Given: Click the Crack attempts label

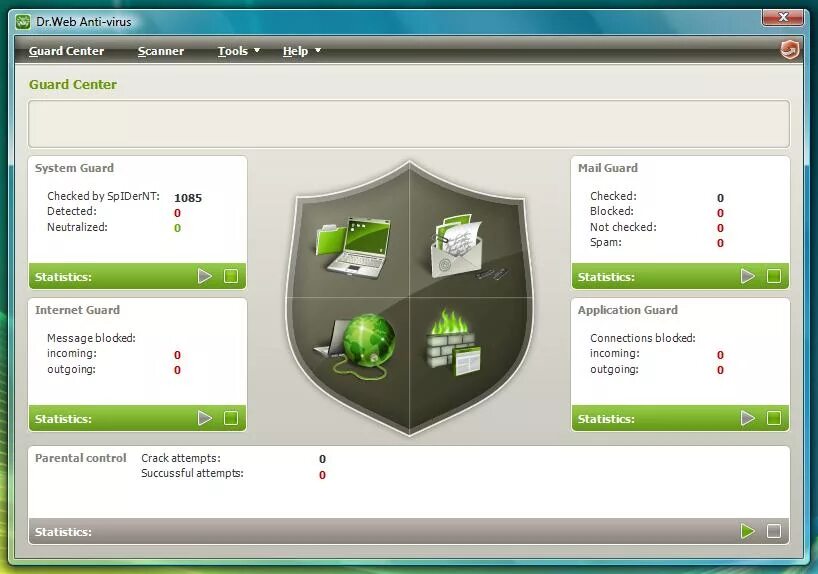Looking at the screenshot, I should [181, 458].
